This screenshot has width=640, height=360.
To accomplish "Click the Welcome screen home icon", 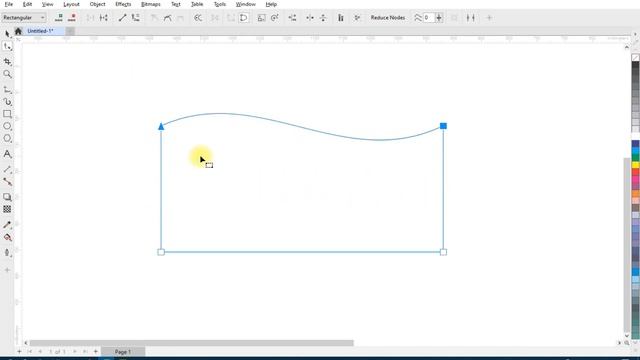I will [18, 31].
